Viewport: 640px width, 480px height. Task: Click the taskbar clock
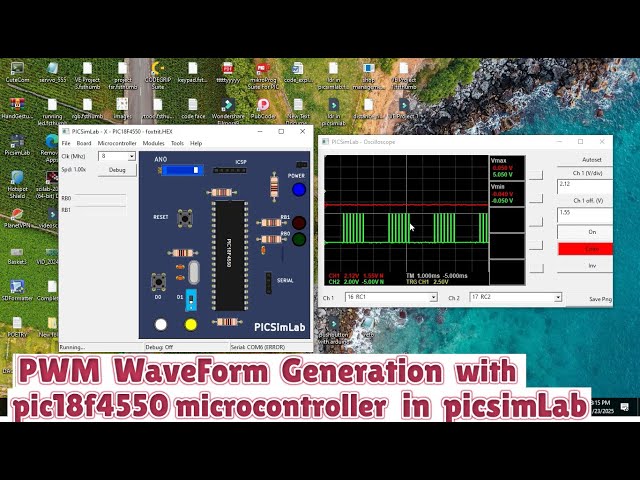coord(602,407)
